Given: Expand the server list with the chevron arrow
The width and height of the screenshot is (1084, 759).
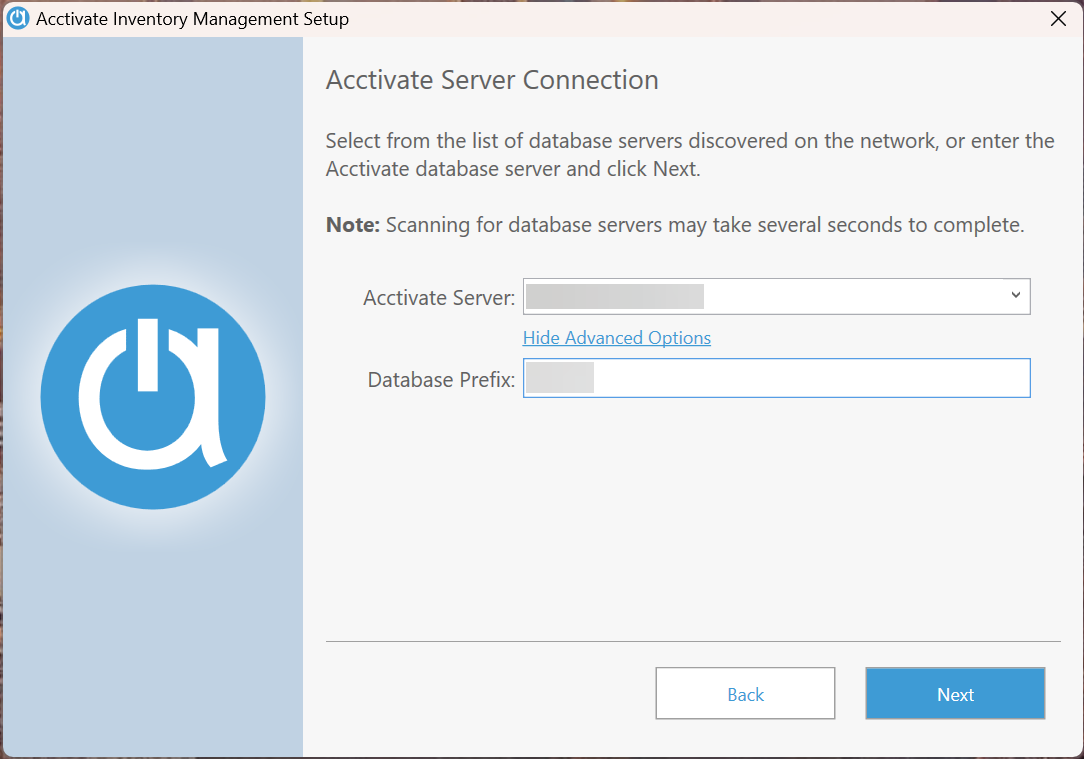Looking at the screenshot, I should [x=1016, y=296].
